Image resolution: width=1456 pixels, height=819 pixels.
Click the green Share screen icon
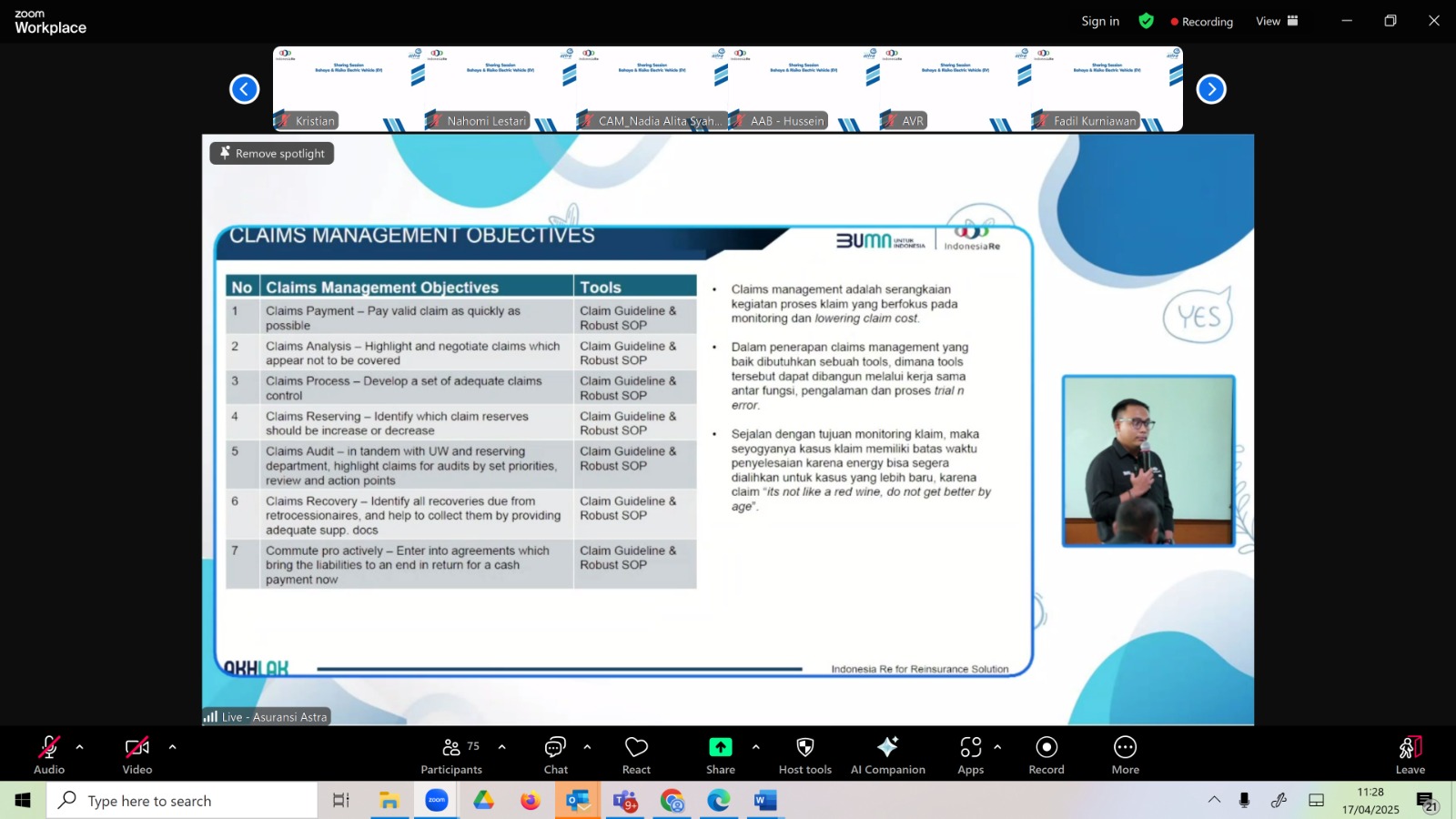[720, 747]
